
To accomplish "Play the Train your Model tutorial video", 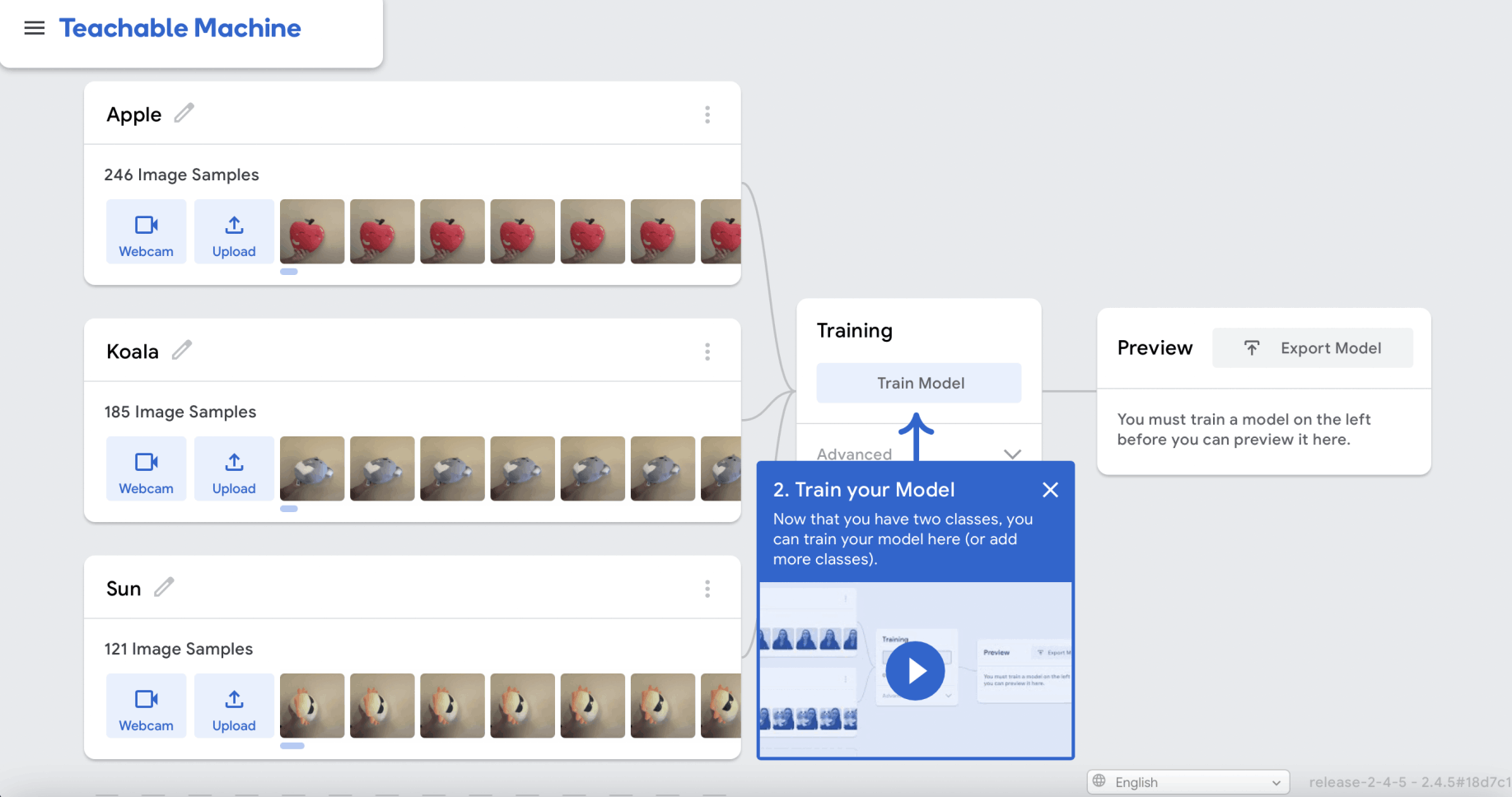I will pyautogui.click(x=915, y=671).
